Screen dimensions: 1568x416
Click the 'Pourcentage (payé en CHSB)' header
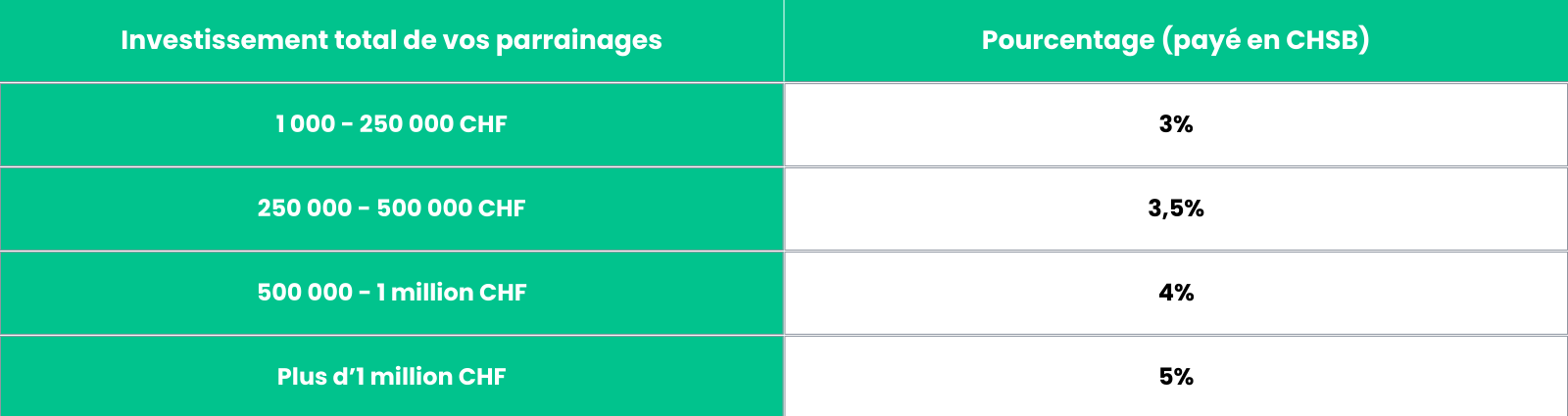point(1175,40)
